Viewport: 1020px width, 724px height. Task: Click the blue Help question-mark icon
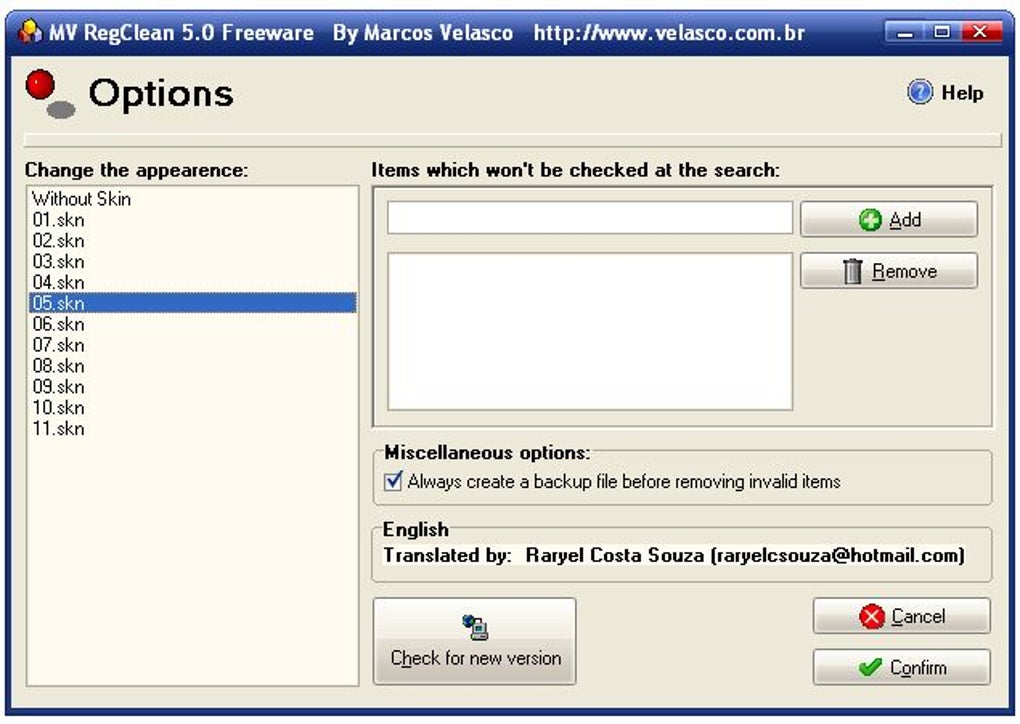919,92
